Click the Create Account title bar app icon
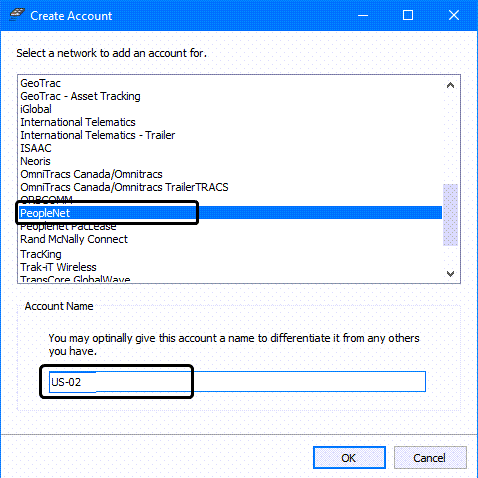The image size is (478, 478). (x=17, y=15)
